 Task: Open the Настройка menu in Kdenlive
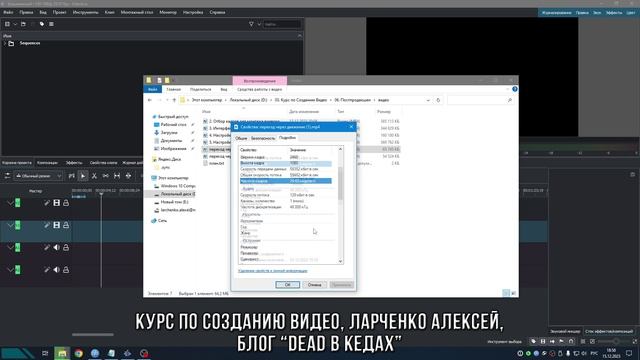(x=193, y=12)
